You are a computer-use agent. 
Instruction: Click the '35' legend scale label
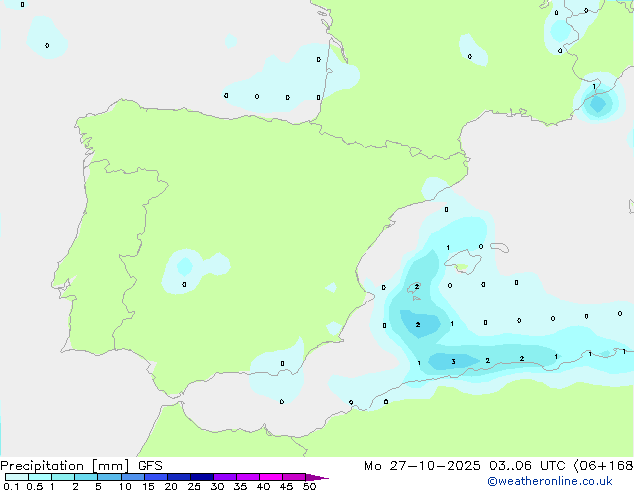click(240, 486)
